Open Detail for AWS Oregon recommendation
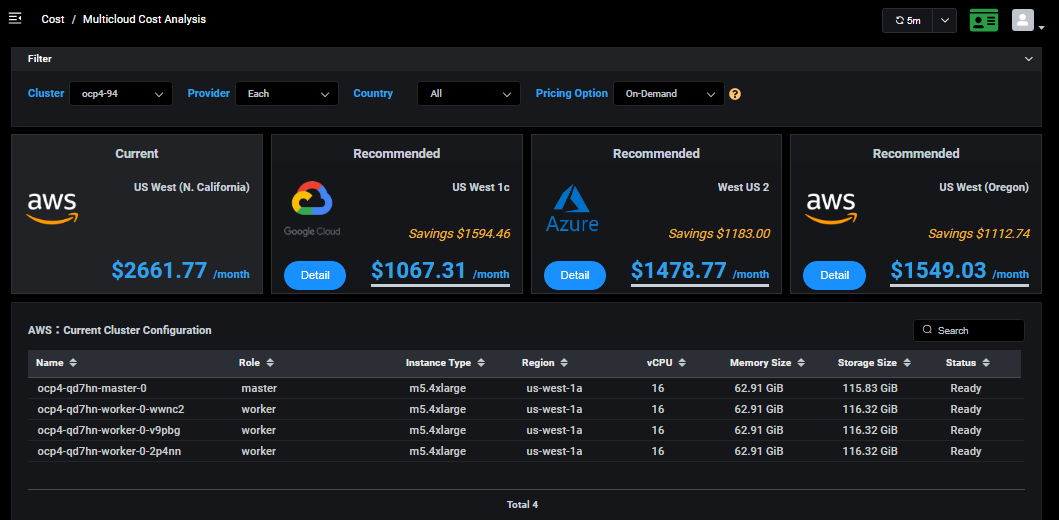This screenshot has width=1059, height=520. click(834, 275)
